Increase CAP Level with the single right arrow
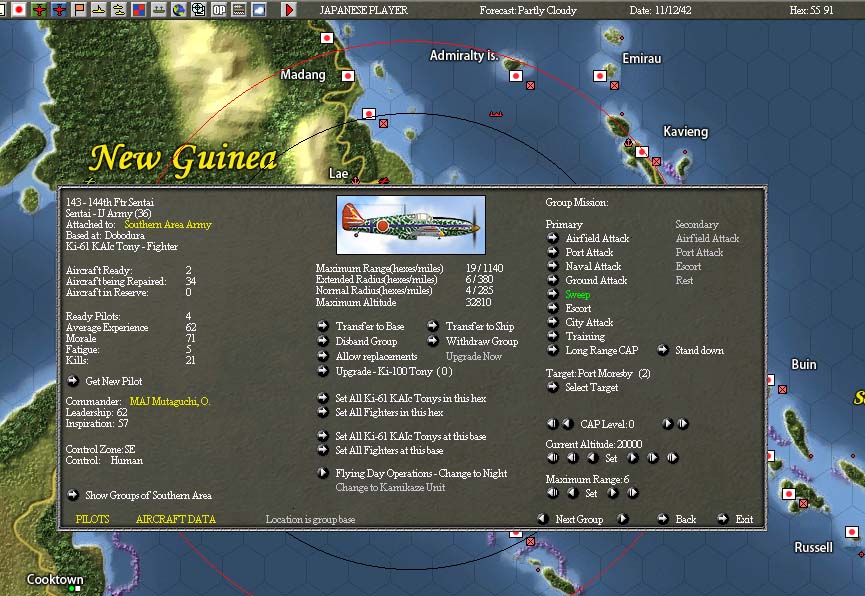Viewport: 865px width, 596px height. [668, 424]
